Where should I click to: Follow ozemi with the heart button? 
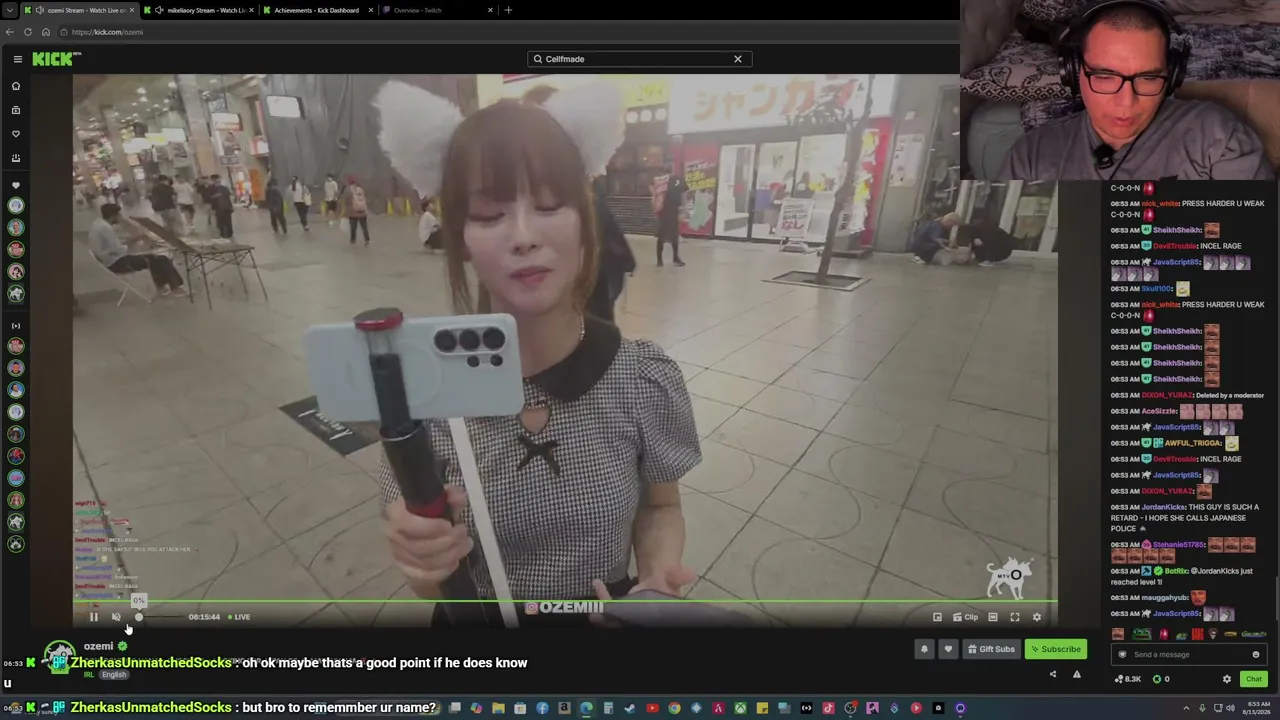click(x=948, y=649)
